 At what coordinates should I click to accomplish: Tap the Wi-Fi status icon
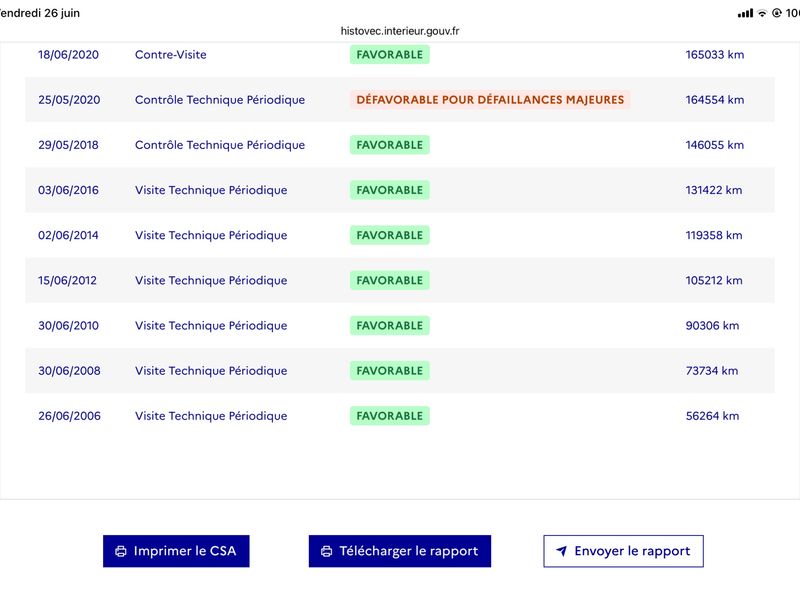pos(762,13)
